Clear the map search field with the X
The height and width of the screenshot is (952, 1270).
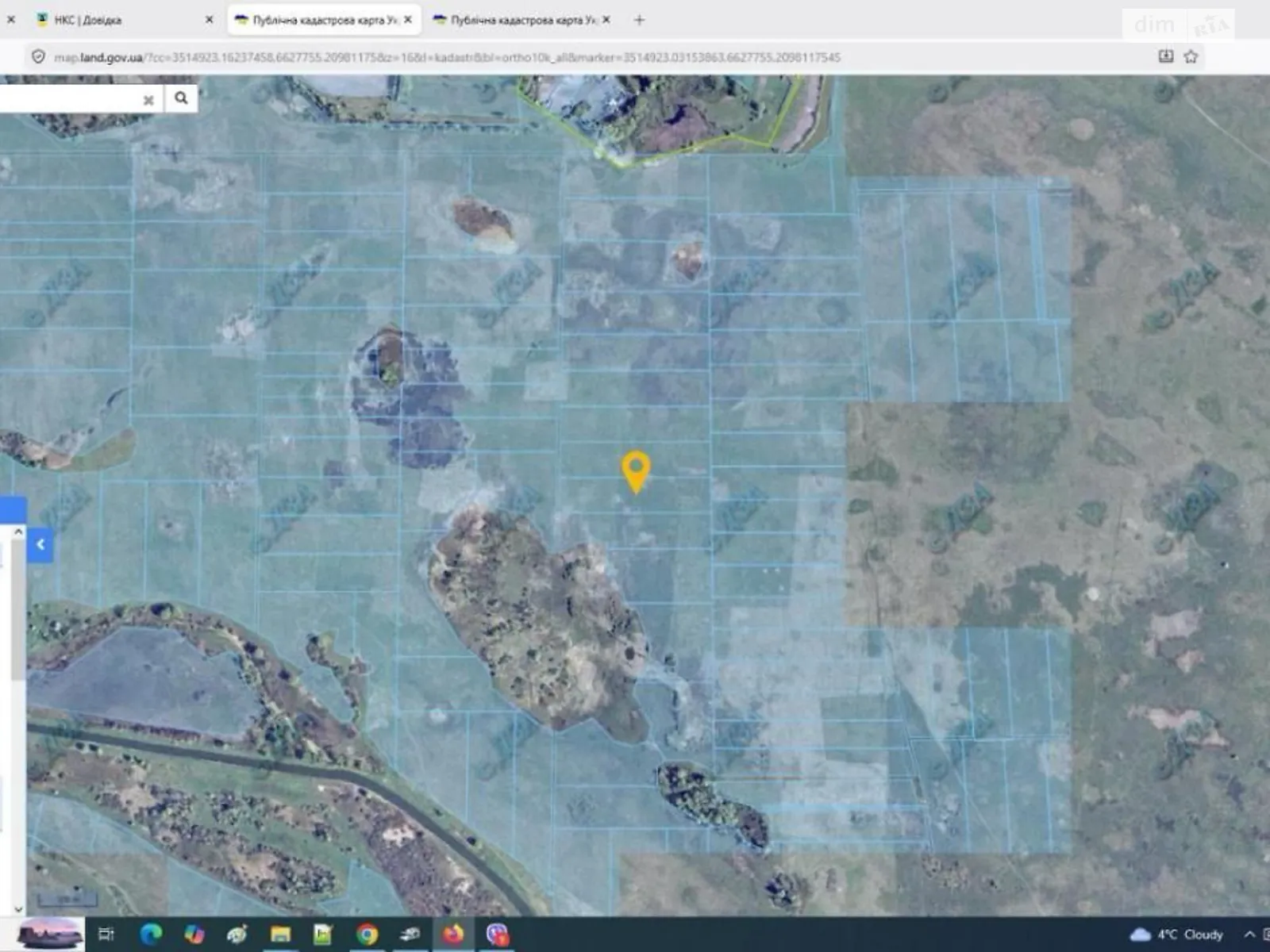(148, 100)
